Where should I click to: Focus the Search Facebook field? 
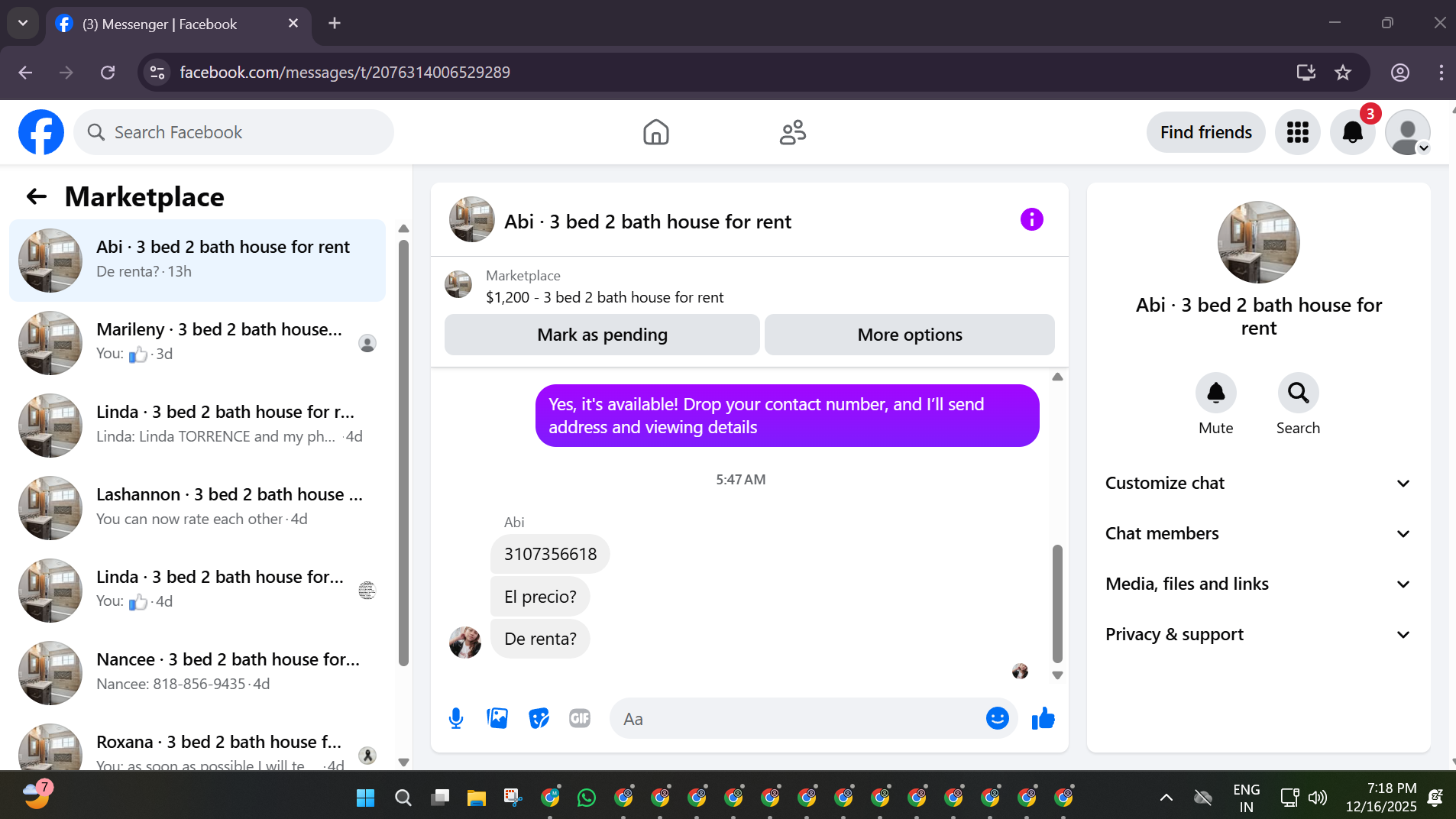pos(234,132)
